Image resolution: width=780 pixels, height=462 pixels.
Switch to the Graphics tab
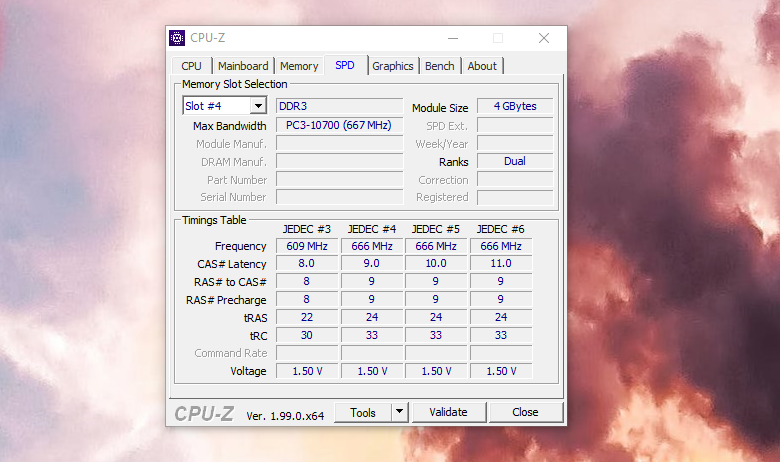point(393,66)
